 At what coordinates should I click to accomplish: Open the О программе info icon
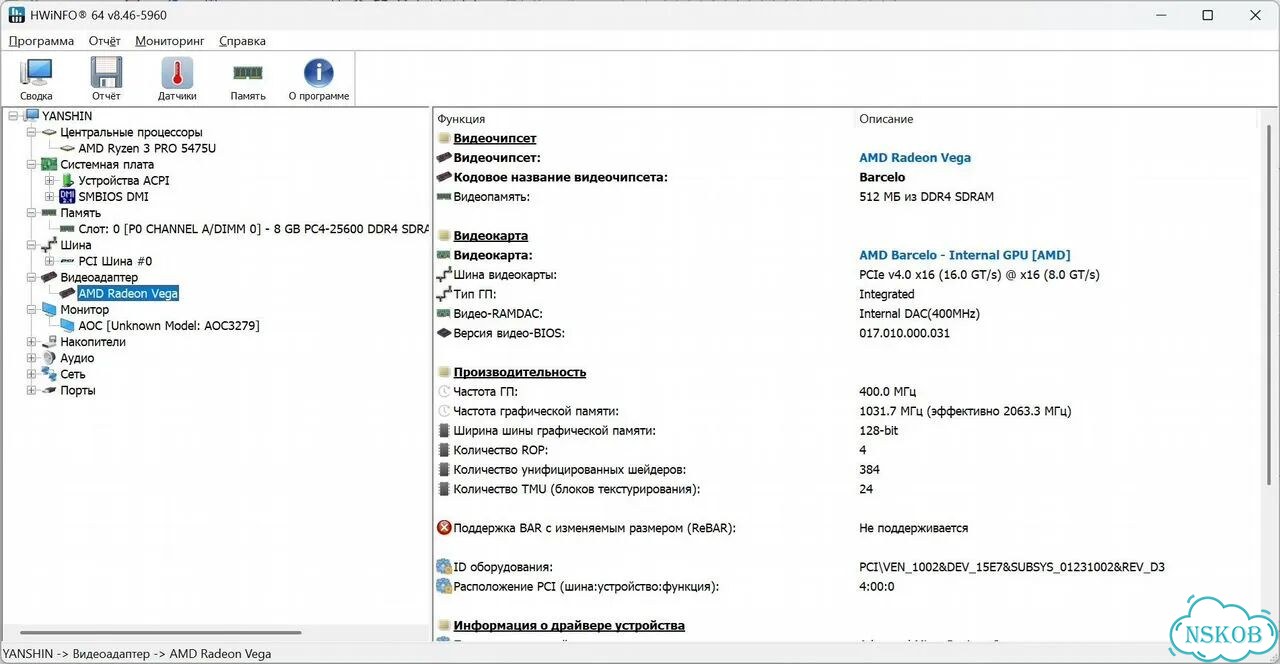tap(319, 79)
